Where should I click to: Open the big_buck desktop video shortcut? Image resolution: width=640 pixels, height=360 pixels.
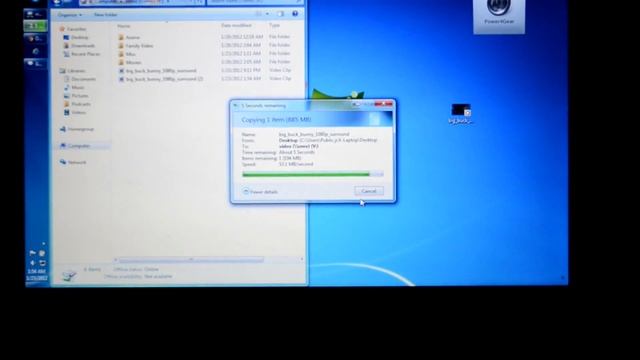460,113
